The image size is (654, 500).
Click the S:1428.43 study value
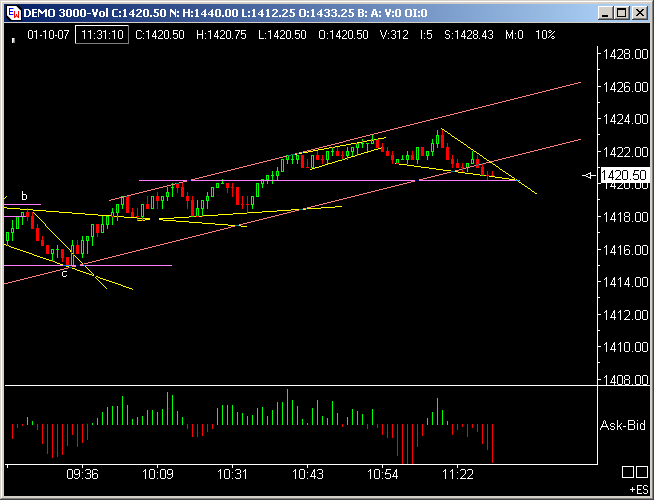click(x=469, y=35)
